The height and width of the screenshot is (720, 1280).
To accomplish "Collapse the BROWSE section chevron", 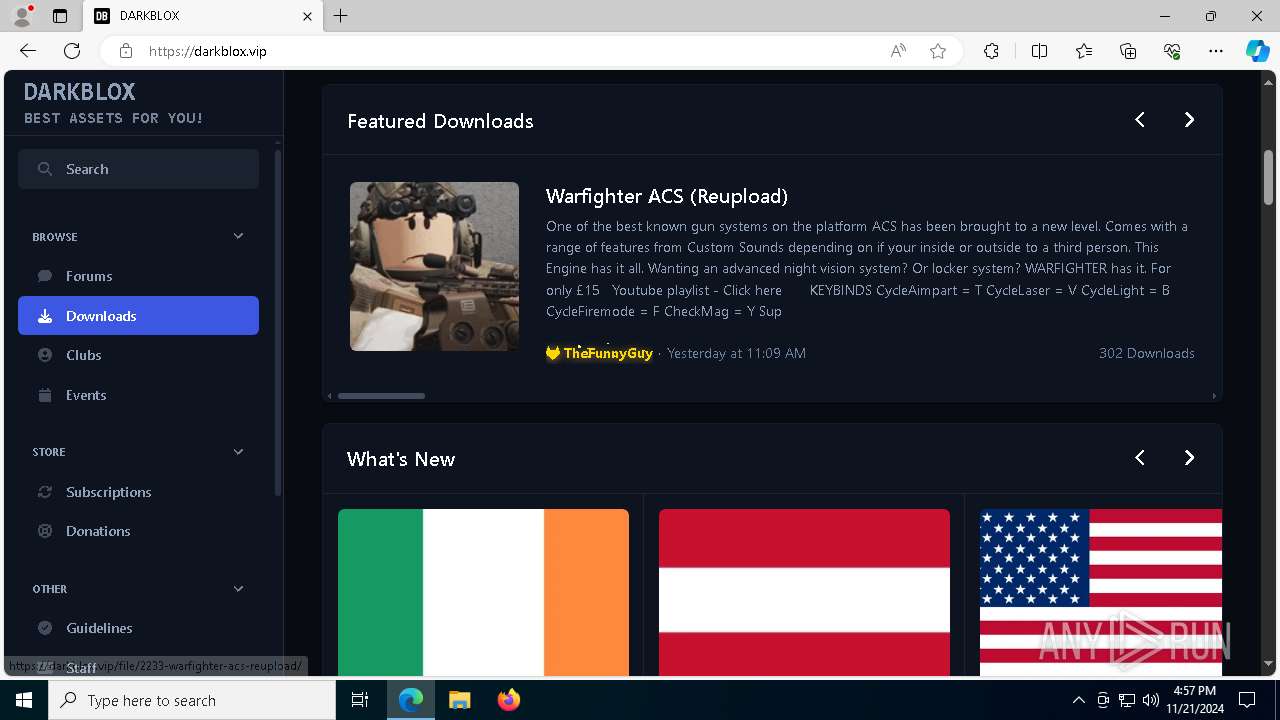I will [x=238, y=236].
